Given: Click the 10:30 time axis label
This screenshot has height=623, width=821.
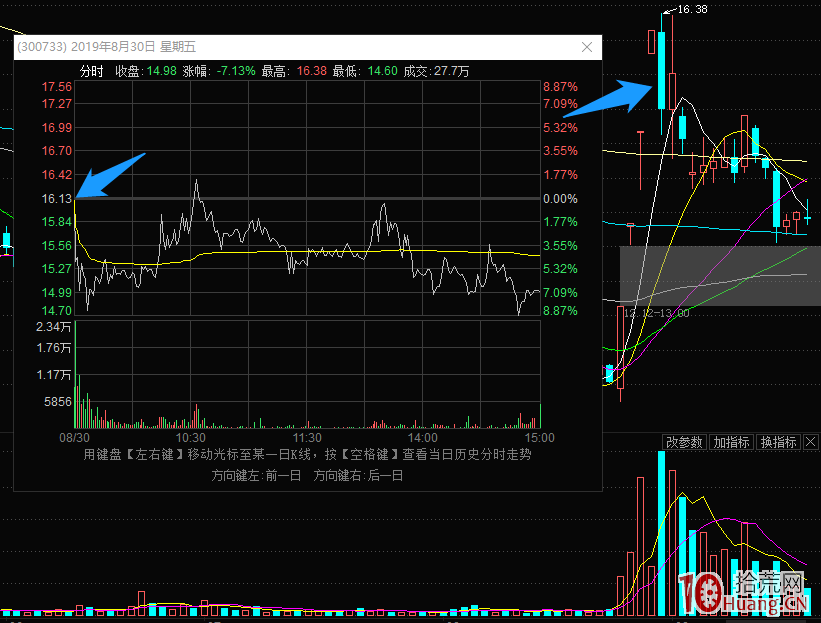Looking at the screenshot, I should tap(191, 438).
